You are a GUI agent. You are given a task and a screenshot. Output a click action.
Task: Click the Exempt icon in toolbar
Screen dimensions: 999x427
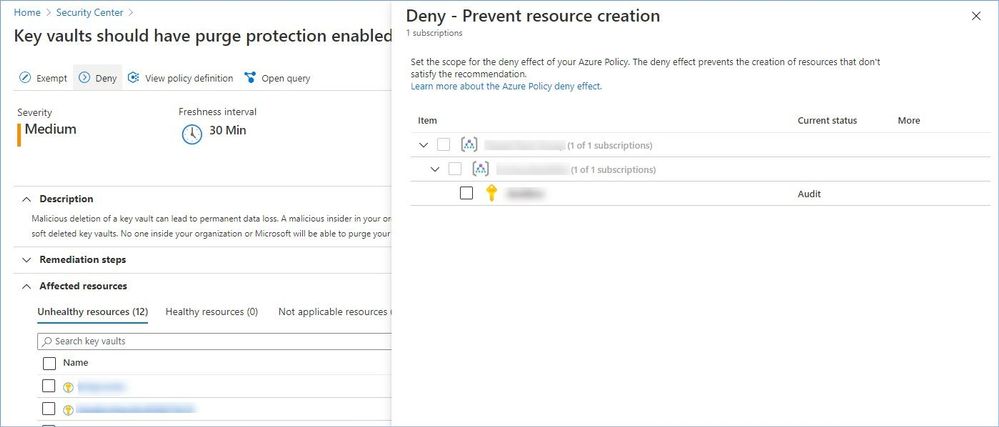tap(25, 78)
